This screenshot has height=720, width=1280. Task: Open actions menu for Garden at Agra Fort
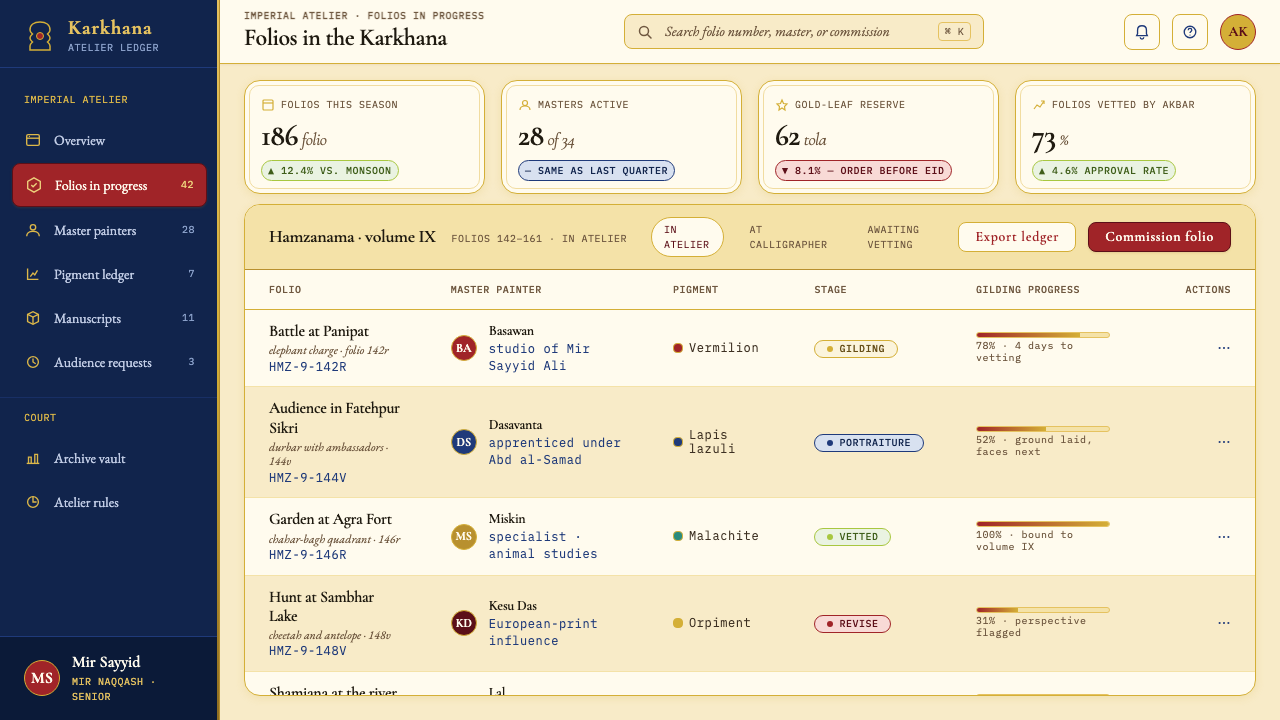pyautogui.click(x=1224, y=537)
